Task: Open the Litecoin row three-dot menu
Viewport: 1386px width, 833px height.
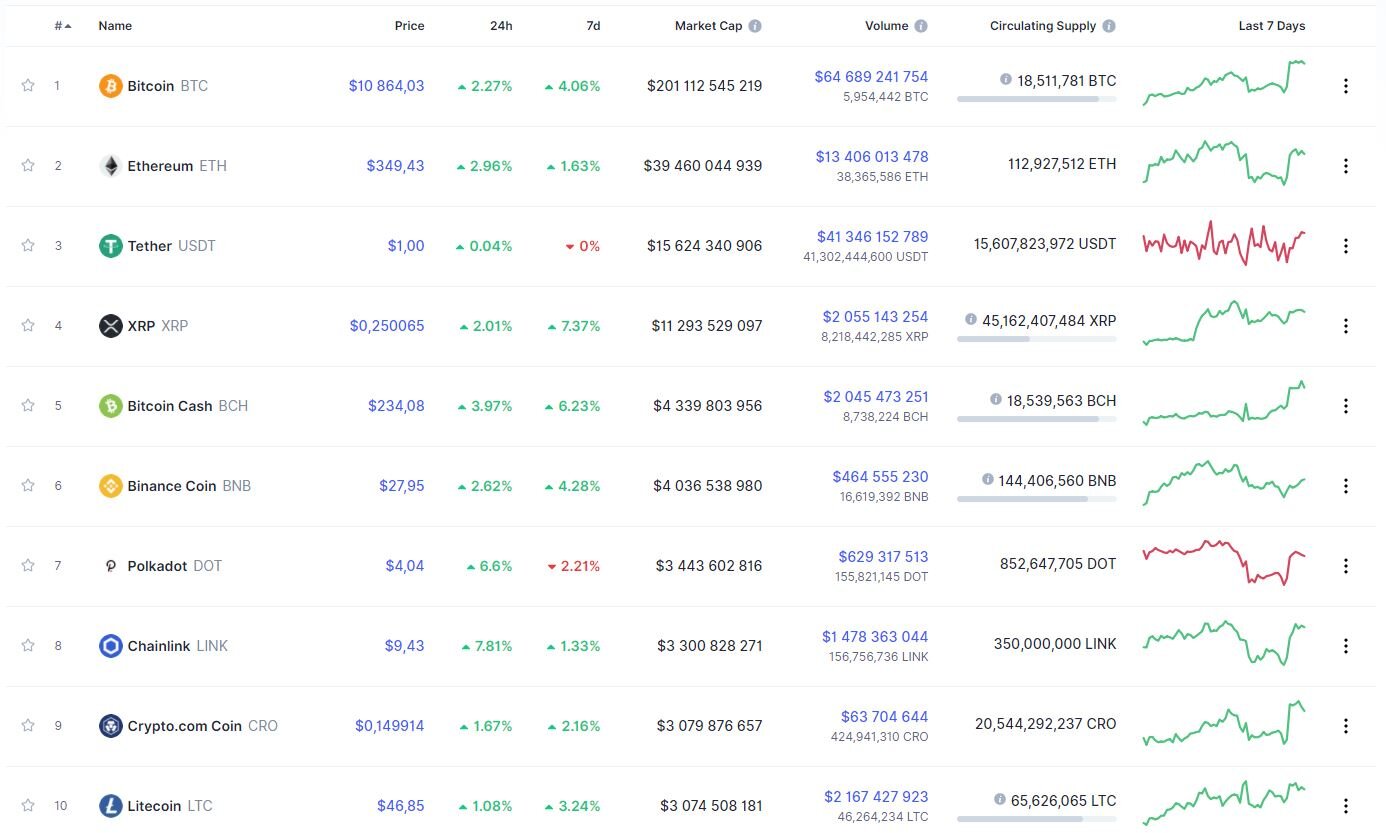Action: (1345, 806)
